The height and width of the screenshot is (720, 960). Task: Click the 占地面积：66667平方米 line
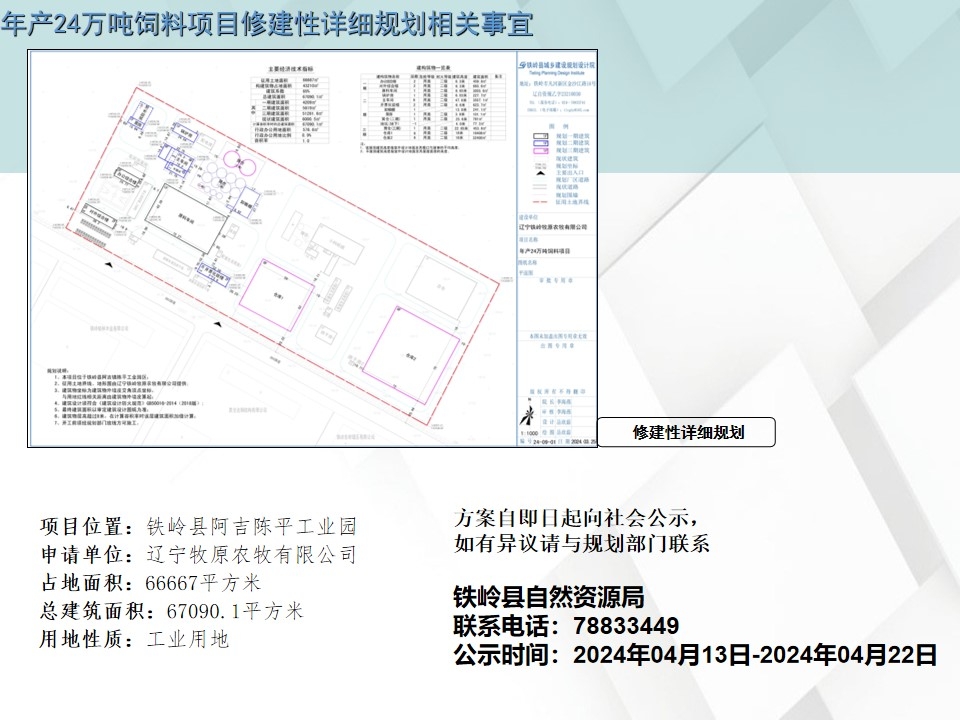(x=151, y=583)
